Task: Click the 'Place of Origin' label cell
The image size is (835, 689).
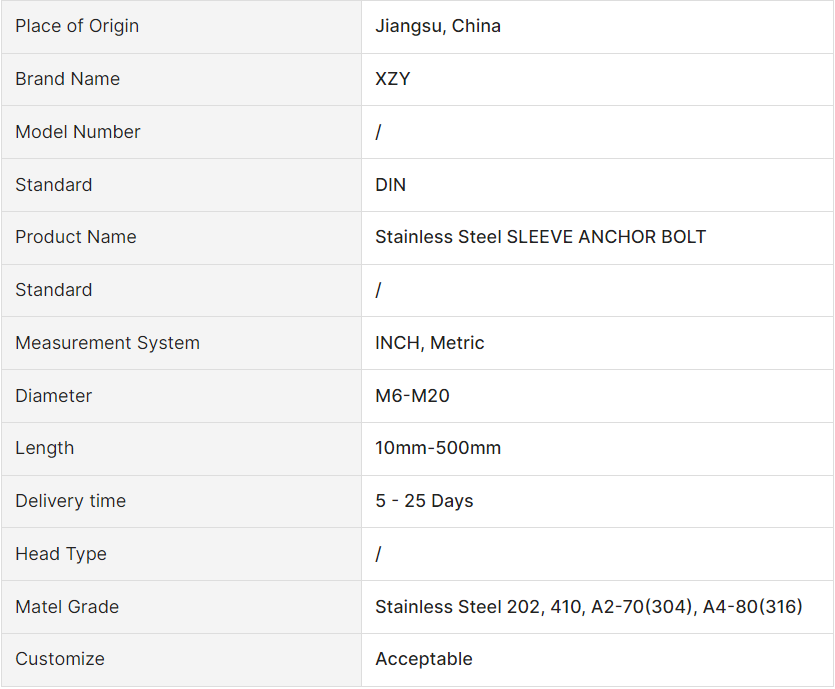Action: [77, 26]
